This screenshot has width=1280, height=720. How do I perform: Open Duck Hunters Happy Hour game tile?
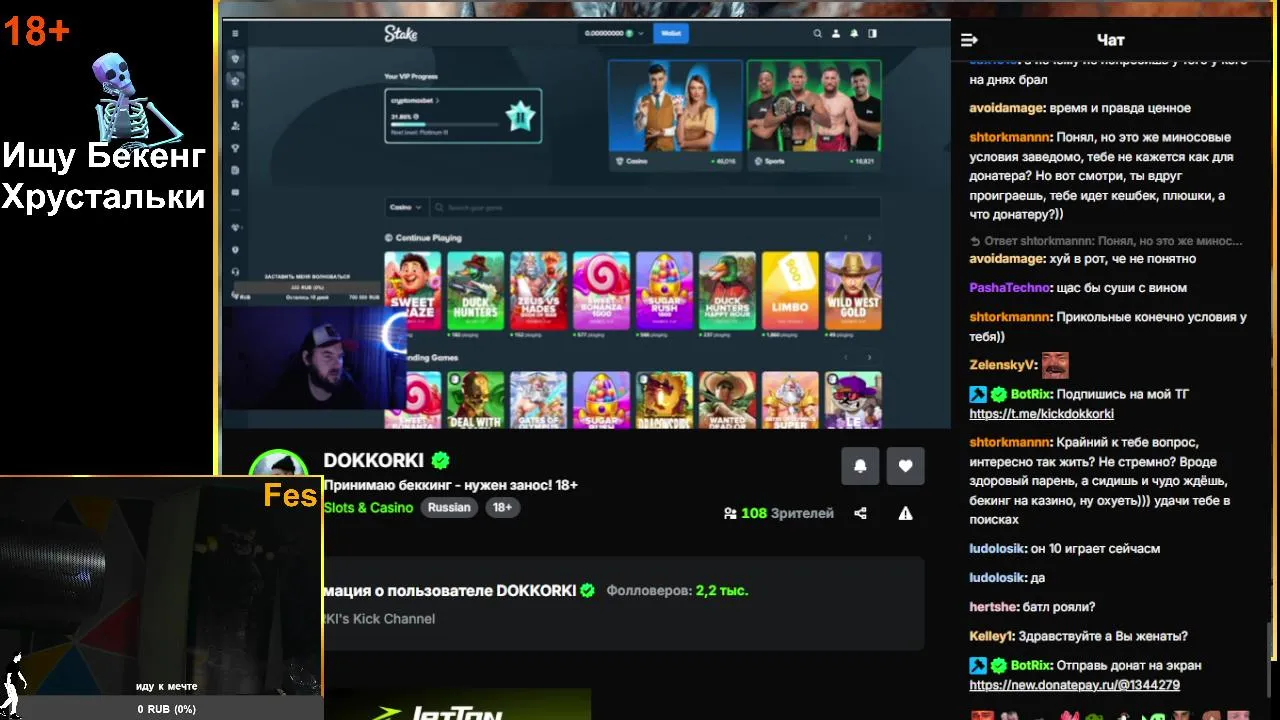[727, 290]
